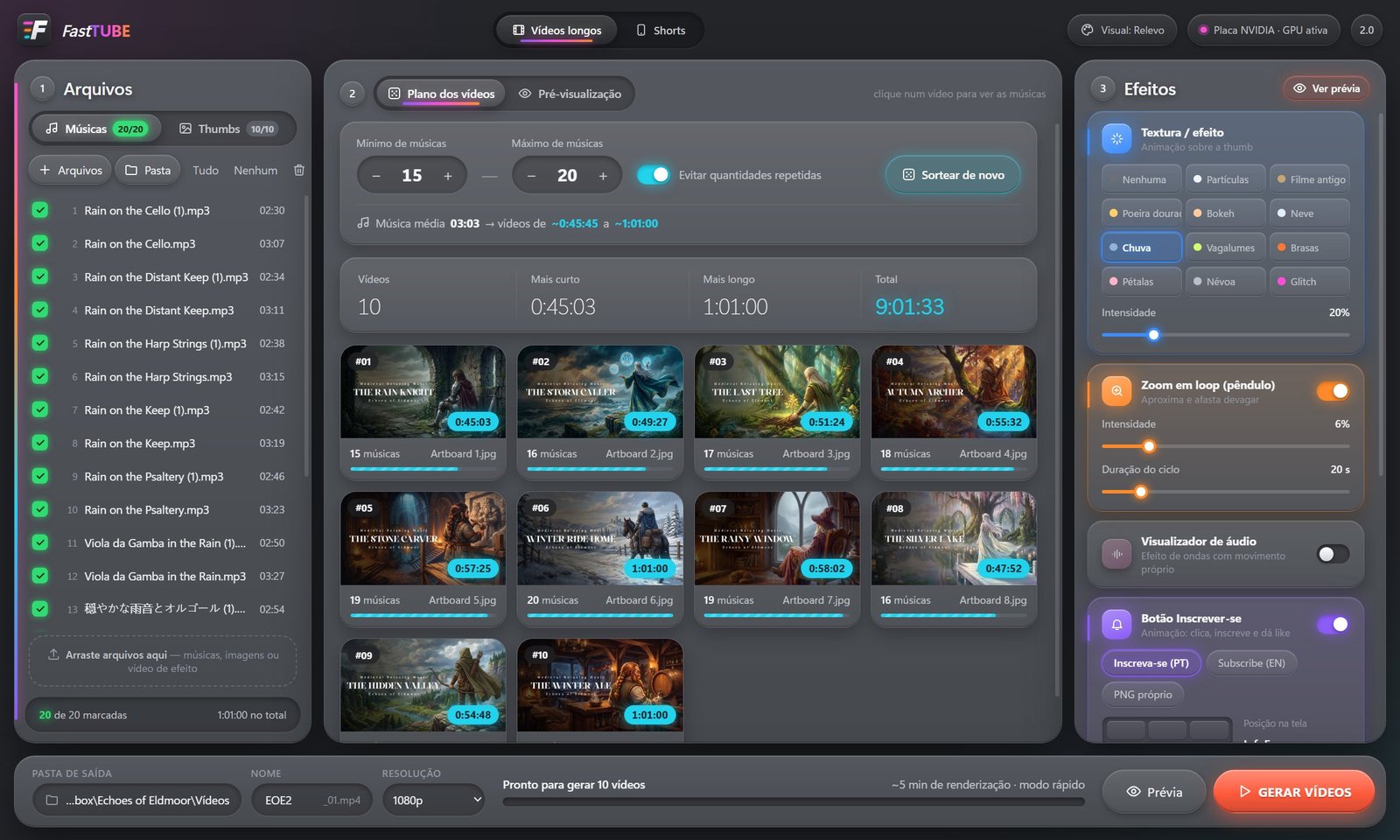Open the output folder path field
Viewport: 1400px width, 840px height.
pyautogui.click(x=137, y=800)
